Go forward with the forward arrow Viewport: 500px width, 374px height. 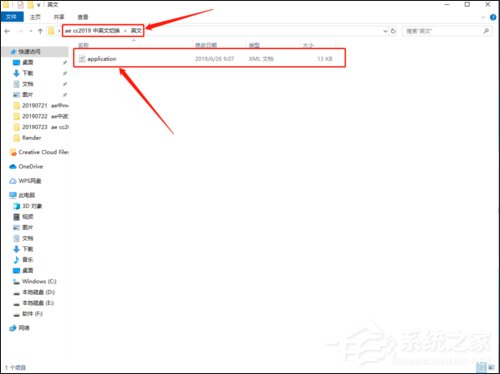(x=21, y=31)
